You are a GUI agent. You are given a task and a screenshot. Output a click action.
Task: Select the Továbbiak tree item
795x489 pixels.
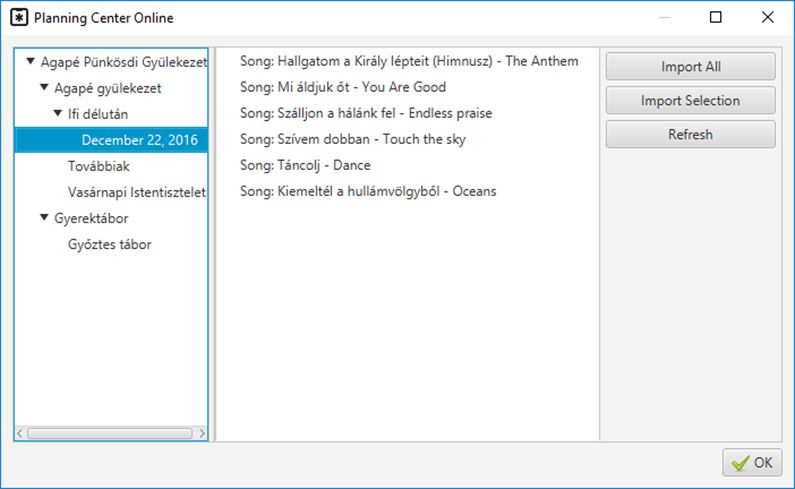point(99,166)
